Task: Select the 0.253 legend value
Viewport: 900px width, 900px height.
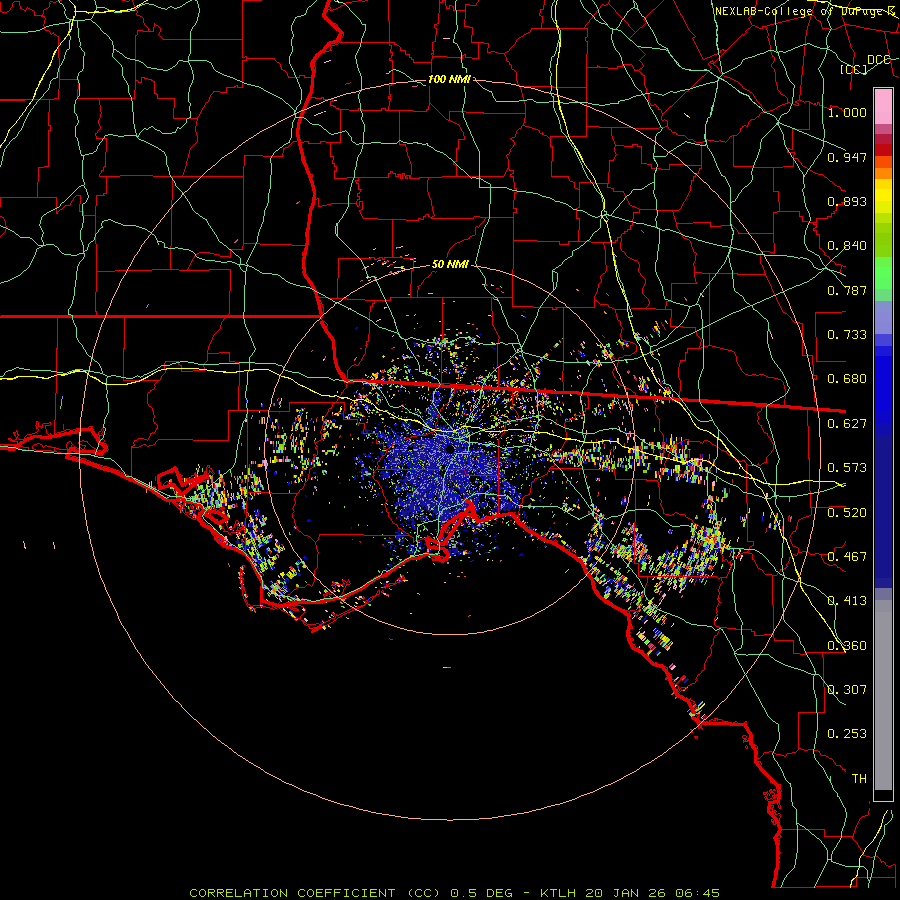Action: [847, 734]
